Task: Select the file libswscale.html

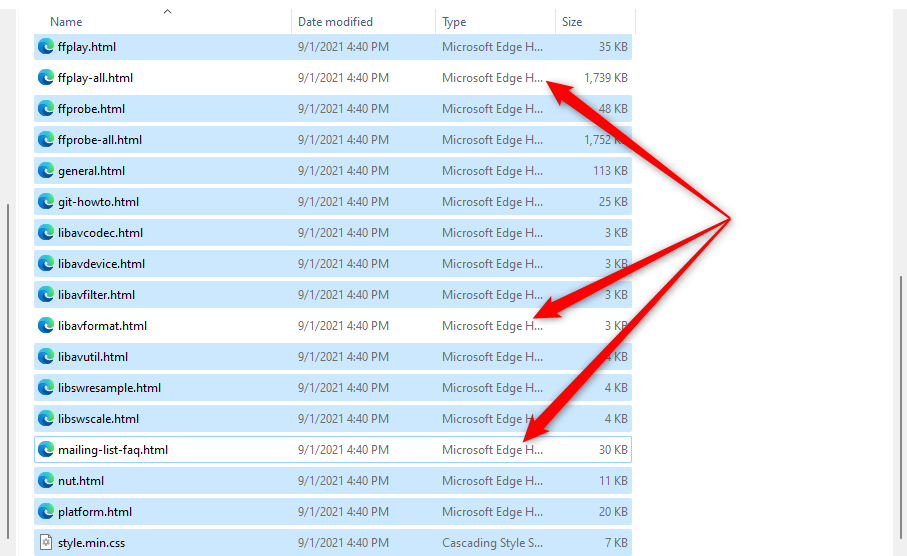Action: pos(333,418)
